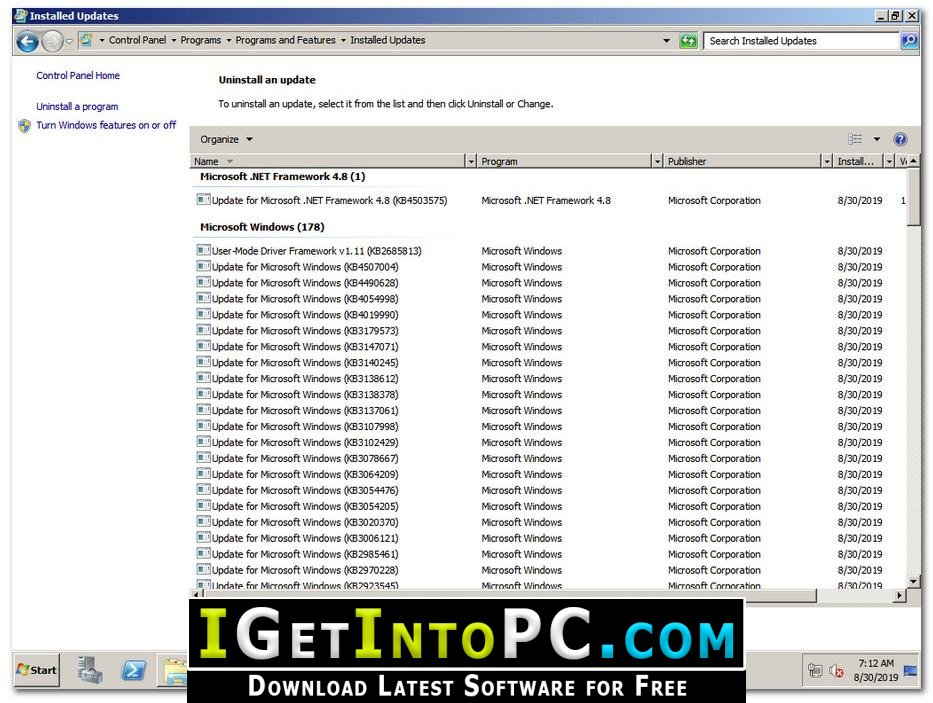This screenshot has width=933, height=703.
Task: Click the Change your view icon
Action: [x=855, y=139]
